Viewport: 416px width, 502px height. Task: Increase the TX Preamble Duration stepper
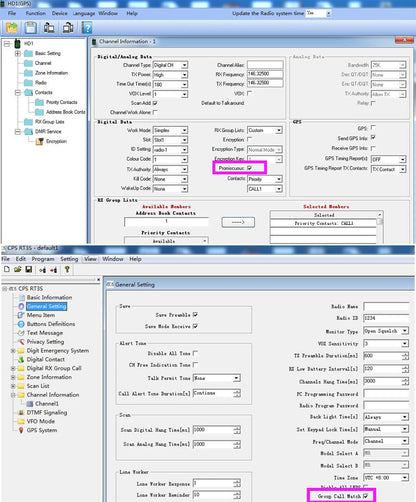pyautogui.click(x=405, y=354)
